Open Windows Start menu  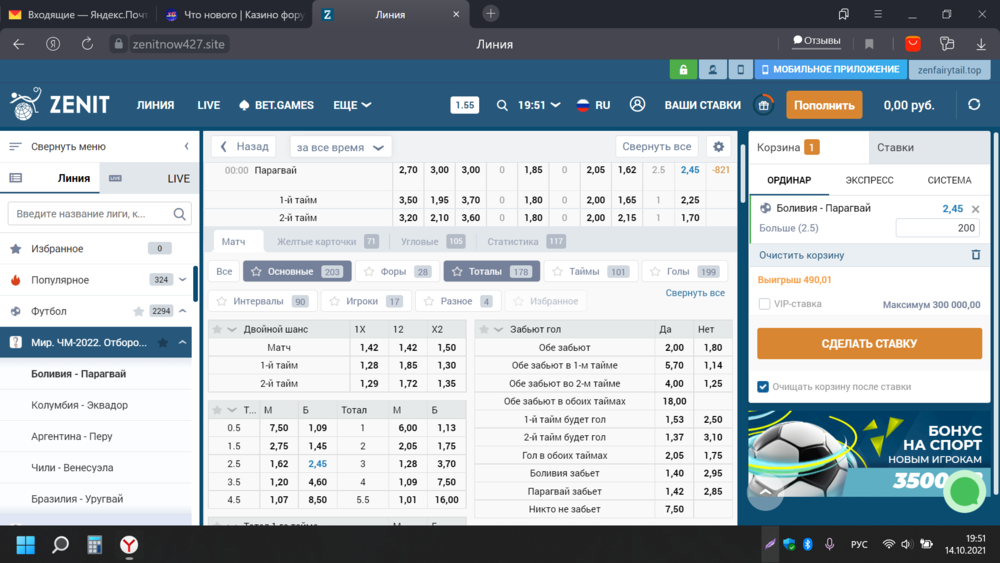pos(26,545)
